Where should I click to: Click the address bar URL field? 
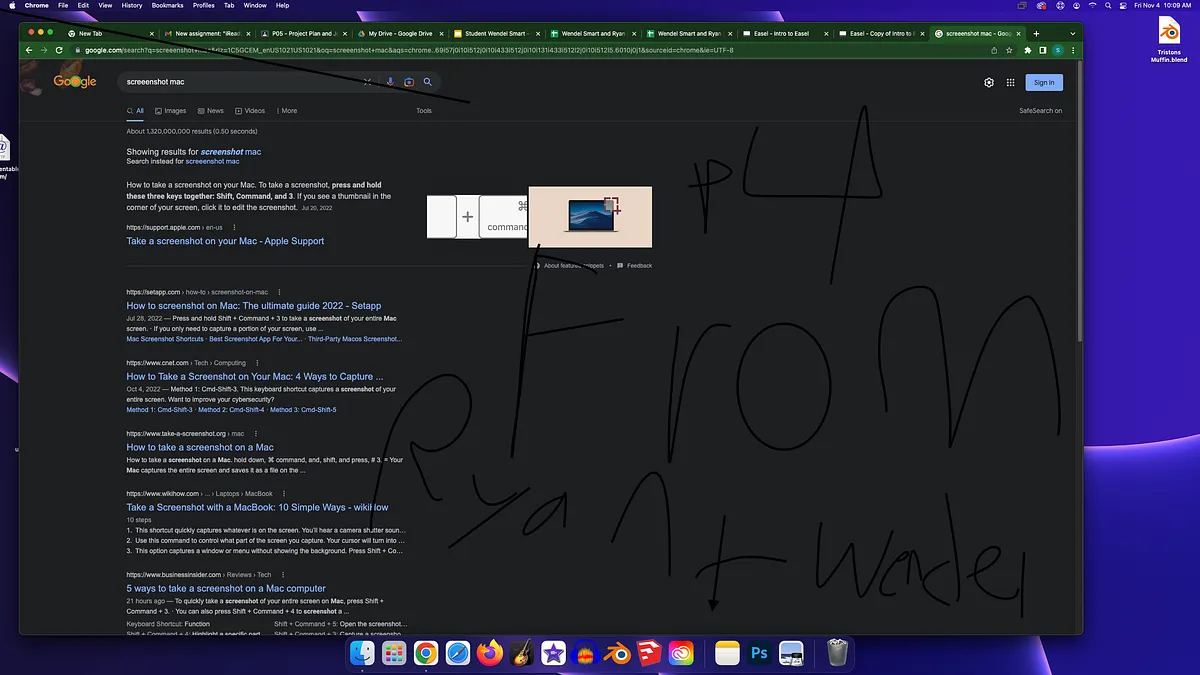tap(530, 50)
